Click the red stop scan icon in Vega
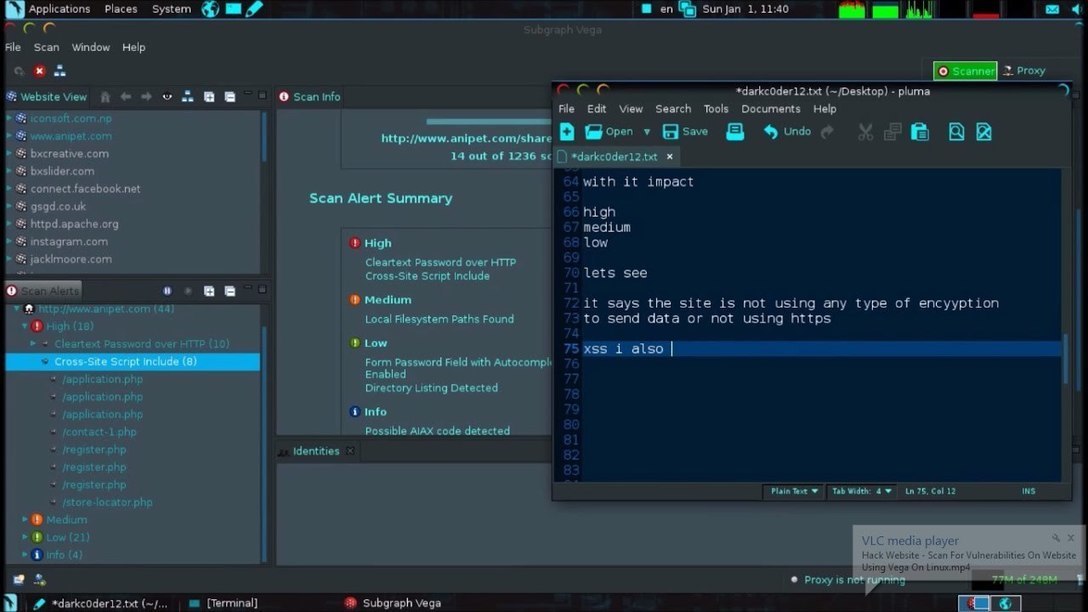The width and height of the screenshot is (1088, 612). pos(40,71)
